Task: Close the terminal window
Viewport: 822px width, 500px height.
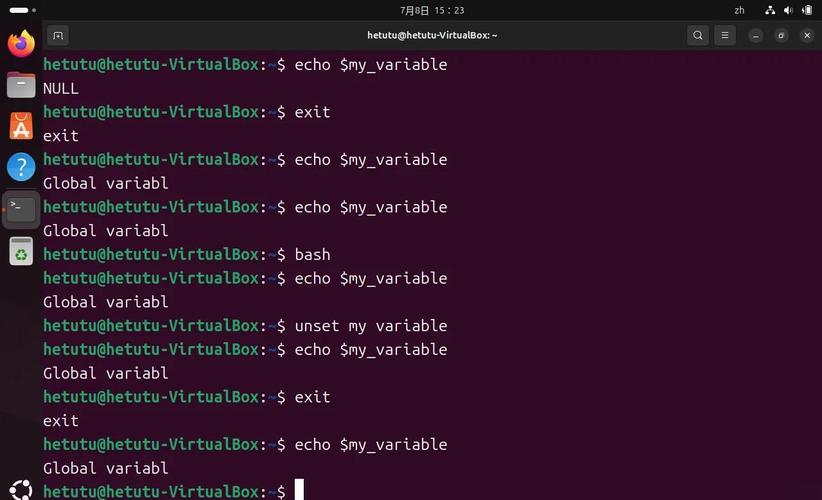Action: tap(806, 35)
